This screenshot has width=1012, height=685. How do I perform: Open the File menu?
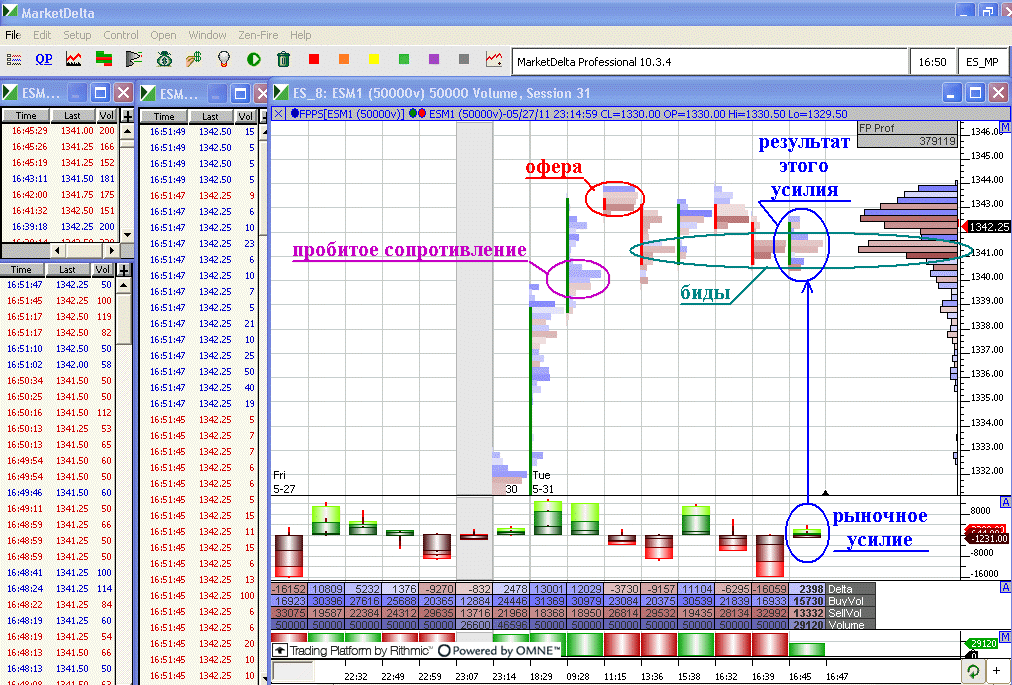[x=13, y=35]
